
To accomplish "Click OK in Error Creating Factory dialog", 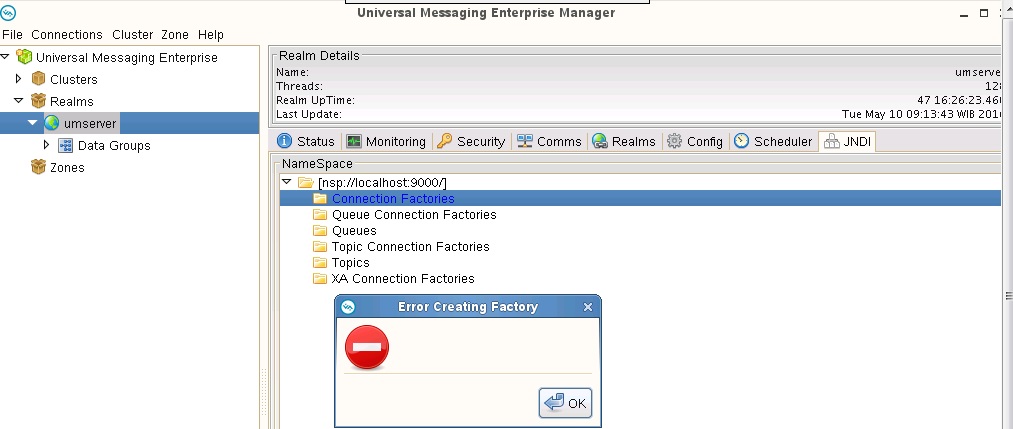I will 565,403.
